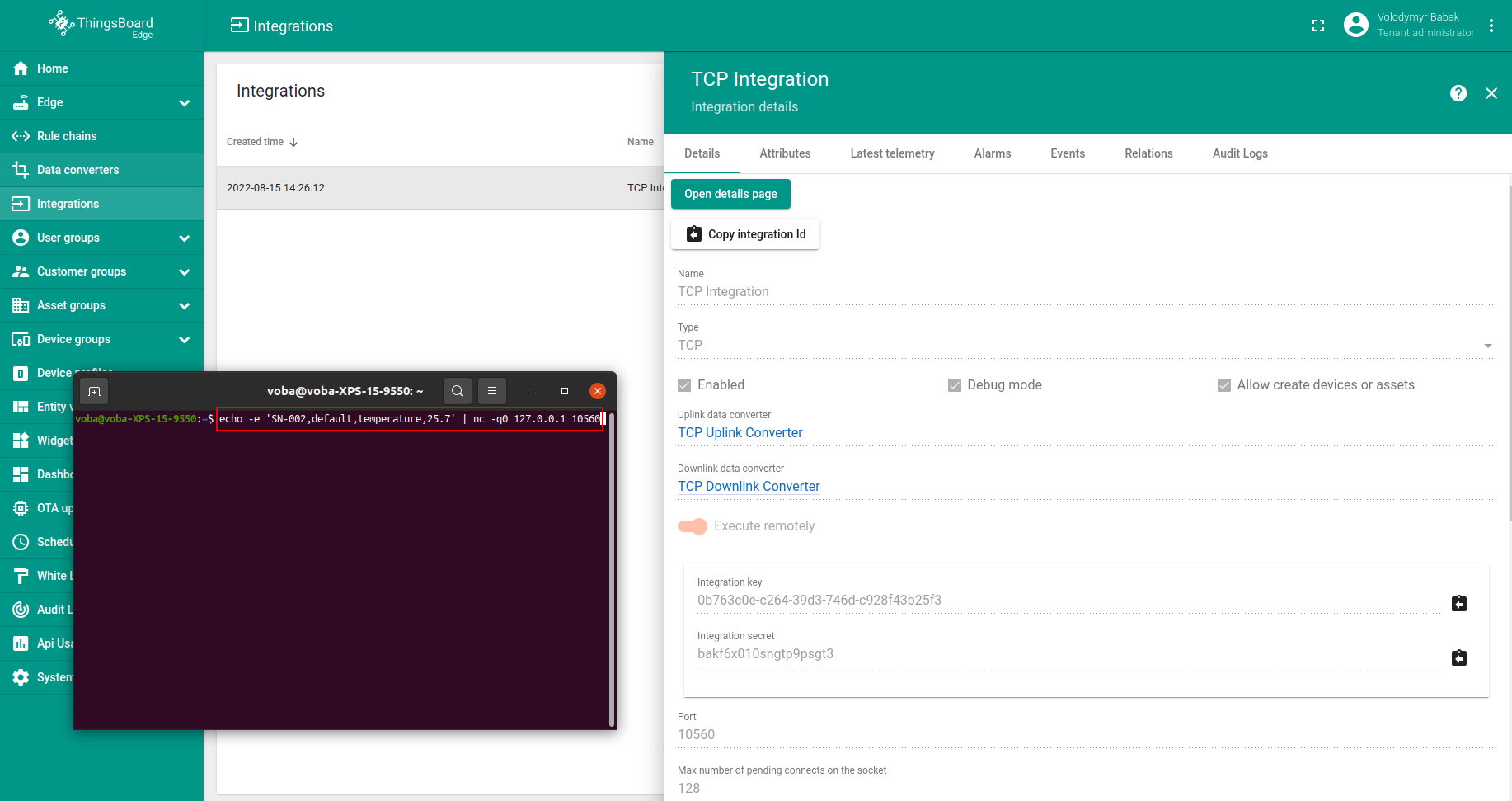Toggle the Execute remotely switch
Viewport: 1512px width, 801px height.
(x=693, y=526)
